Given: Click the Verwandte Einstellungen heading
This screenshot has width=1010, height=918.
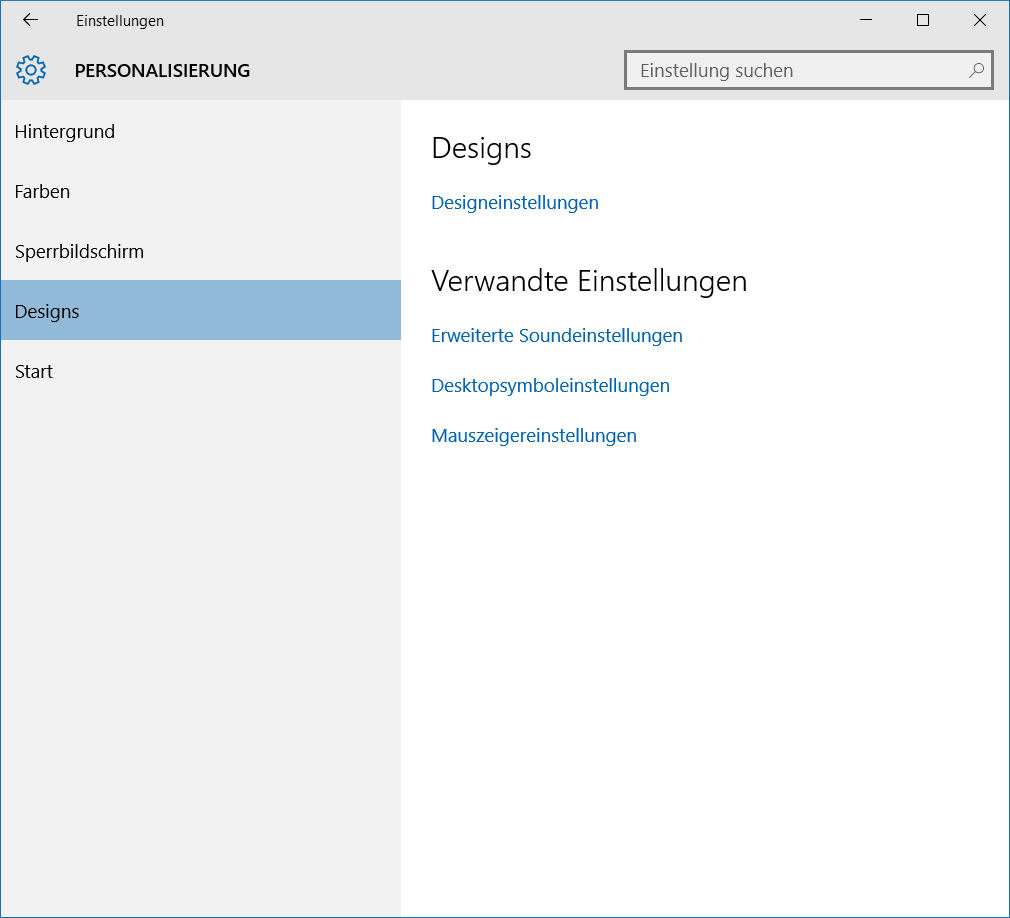Looking at the screenshot, I should 589,281.
